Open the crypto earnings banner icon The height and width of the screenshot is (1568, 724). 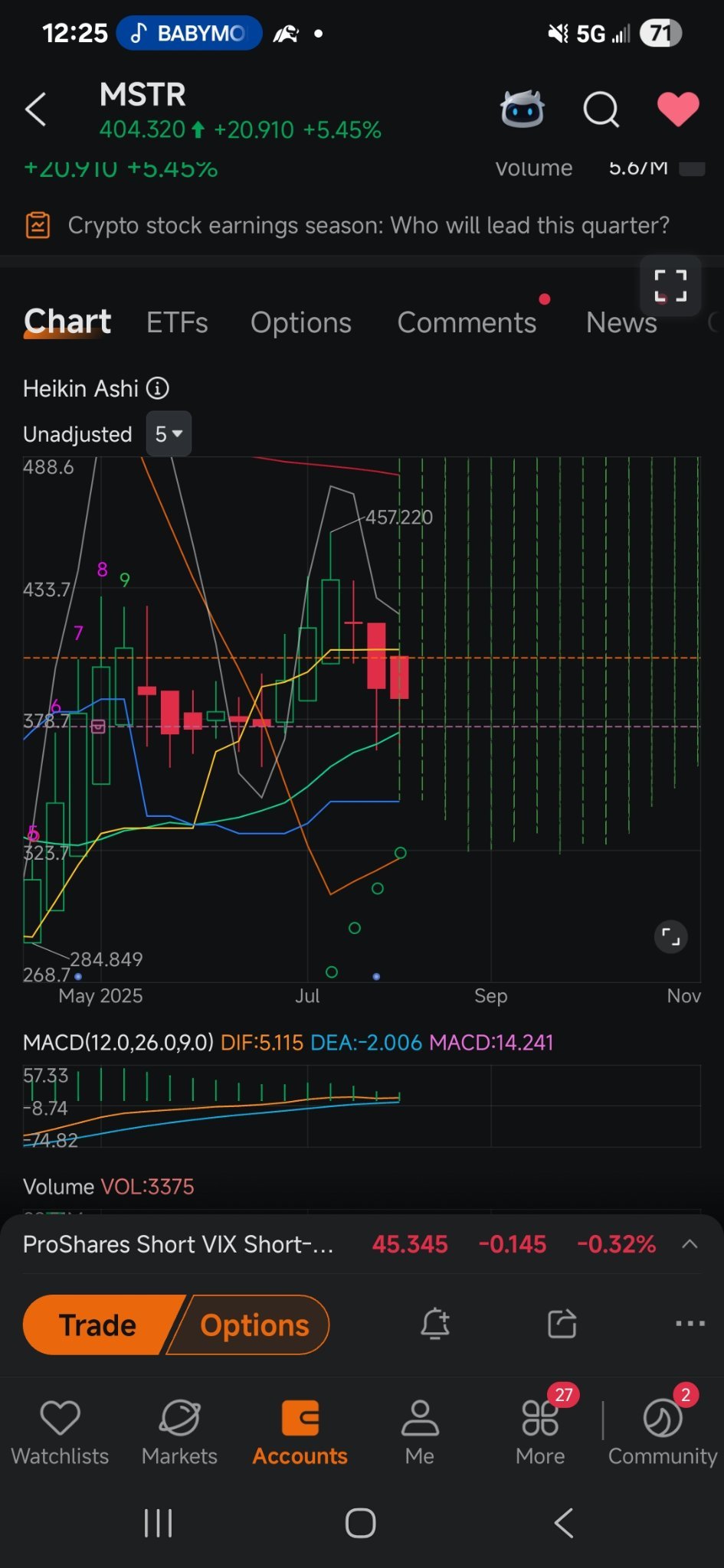pos(38,225)
